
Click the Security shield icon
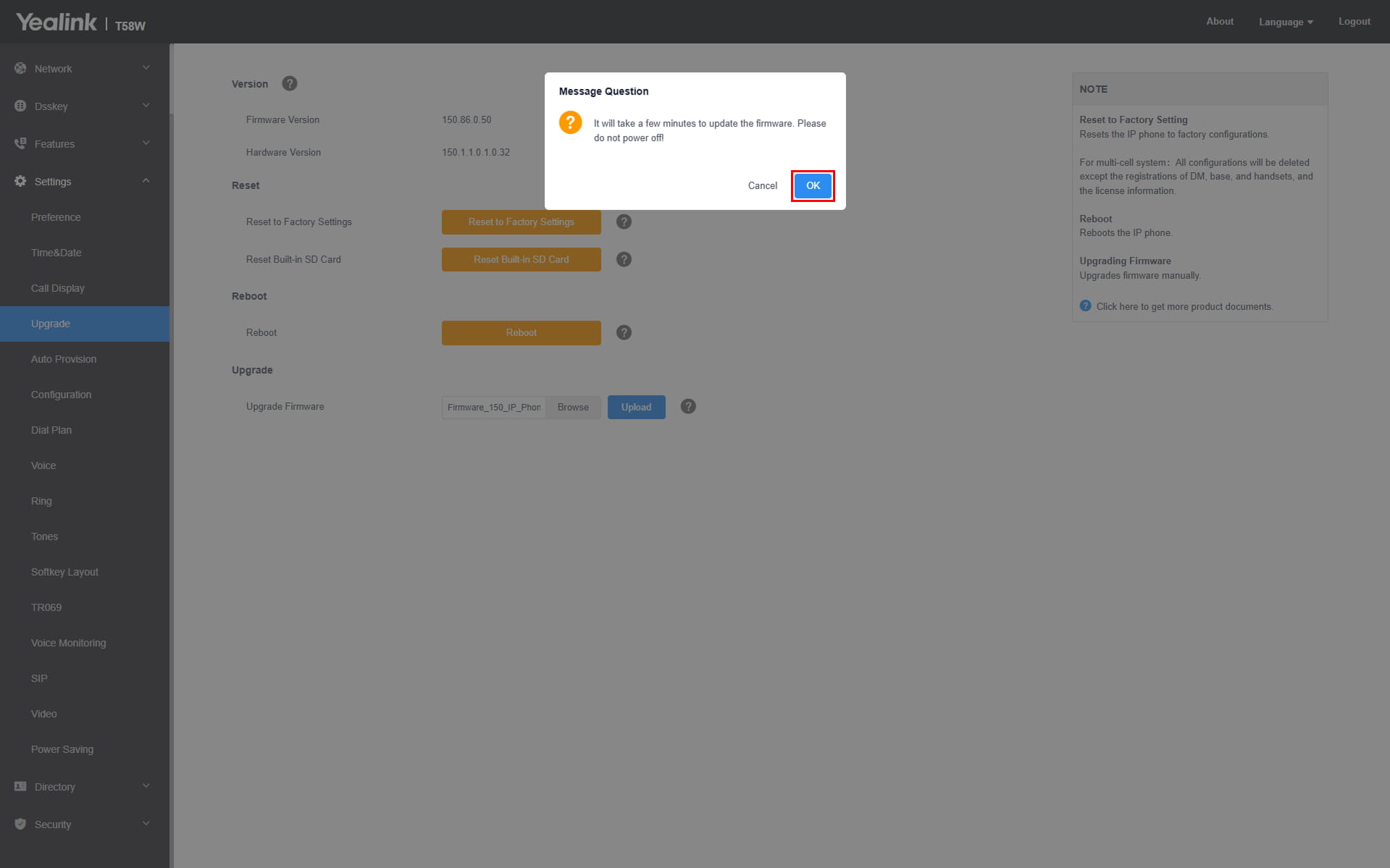(x=20, y=824)
